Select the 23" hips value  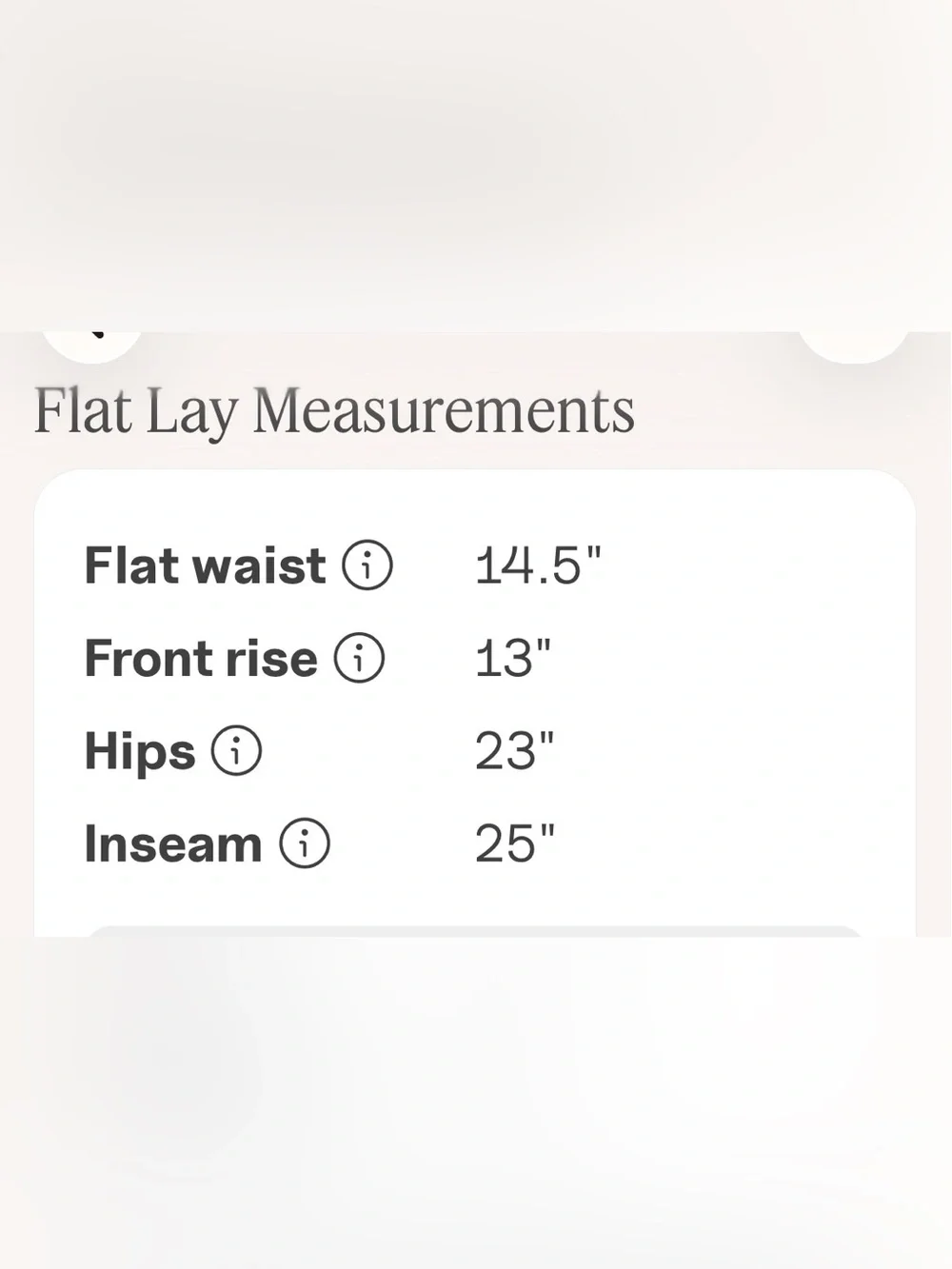(514, 752)
